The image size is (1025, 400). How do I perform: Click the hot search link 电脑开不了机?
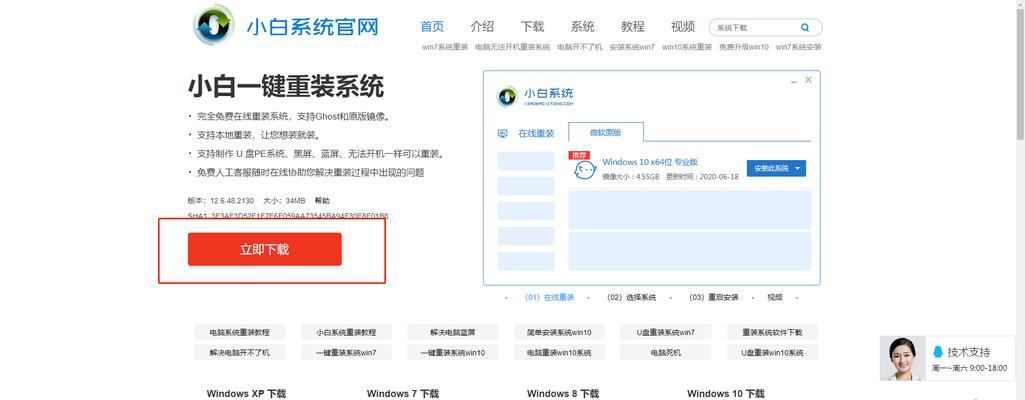(580, 47)
